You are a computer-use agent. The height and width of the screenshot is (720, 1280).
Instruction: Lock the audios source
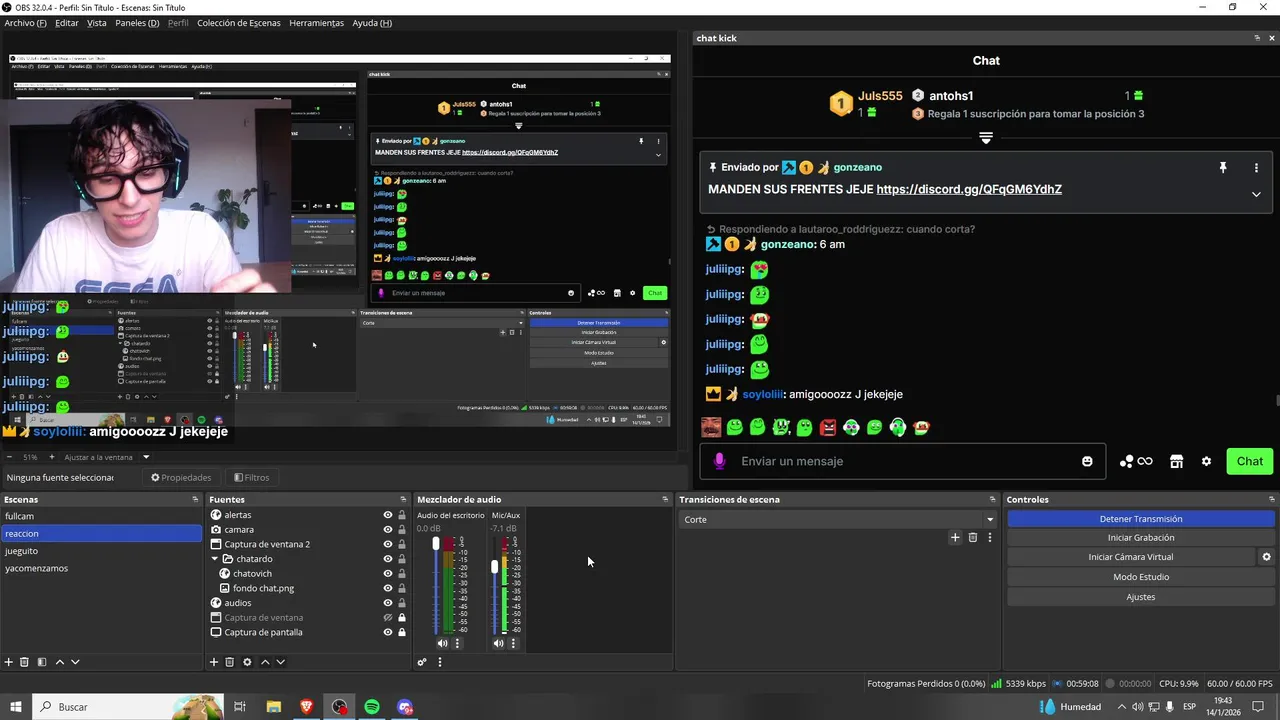[x=402, y=603]
